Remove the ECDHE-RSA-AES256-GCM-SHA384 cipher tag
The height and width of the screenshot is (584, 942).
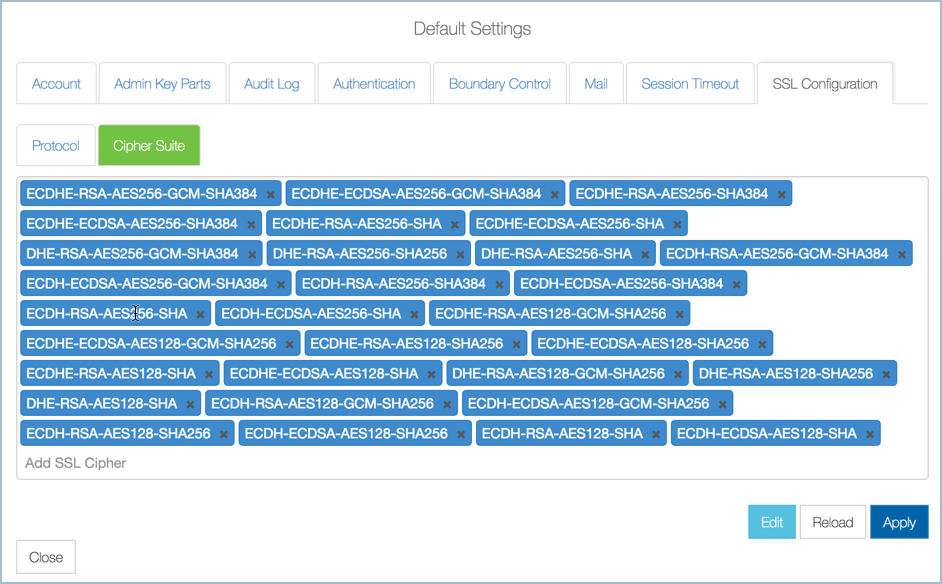point(270,195)
